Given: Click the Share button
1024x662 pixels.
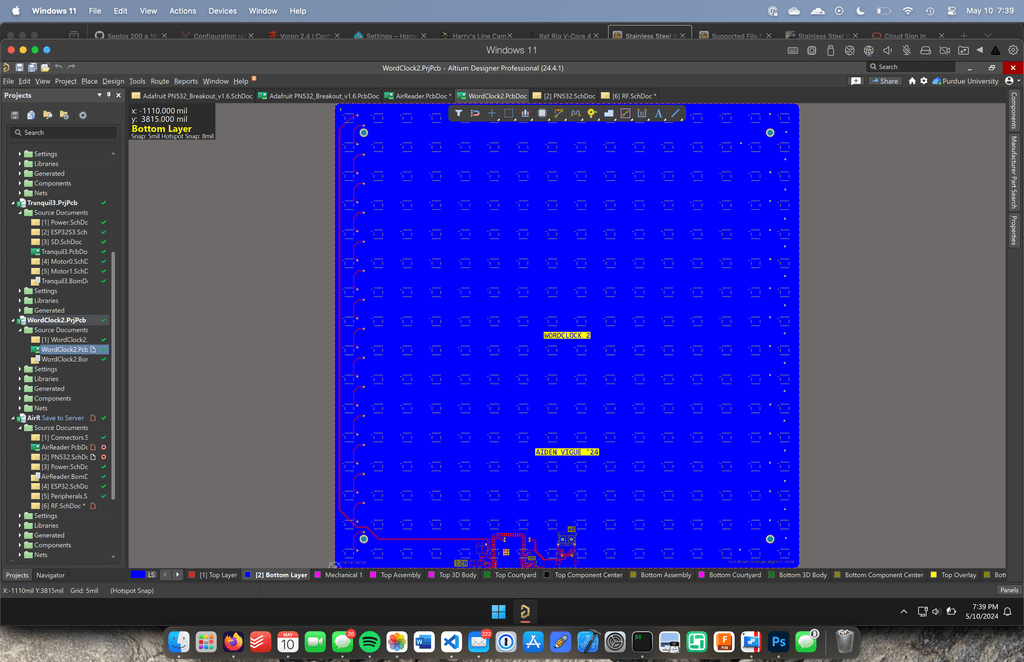Looking at the screenshot, I should coord(884,81).
